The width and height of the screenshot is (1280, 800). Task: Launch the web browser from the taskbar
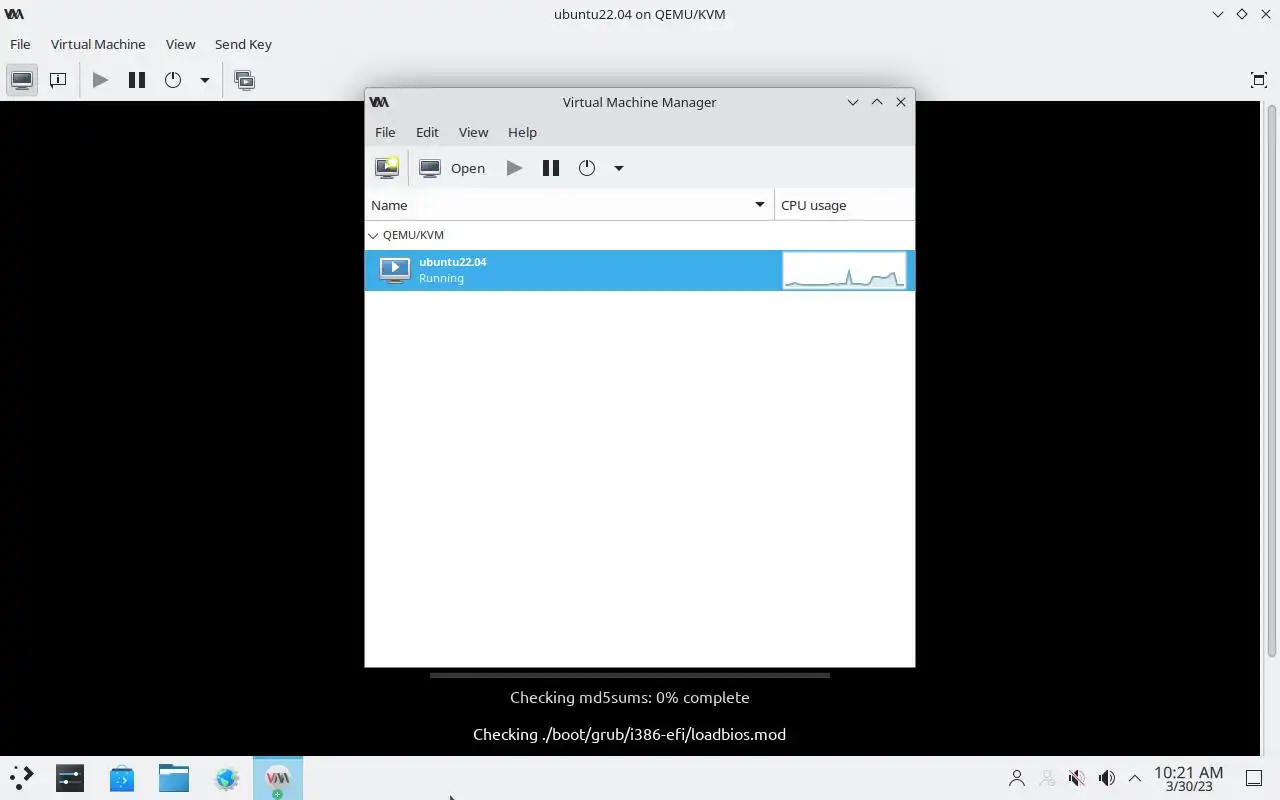[x=226, y=777]
